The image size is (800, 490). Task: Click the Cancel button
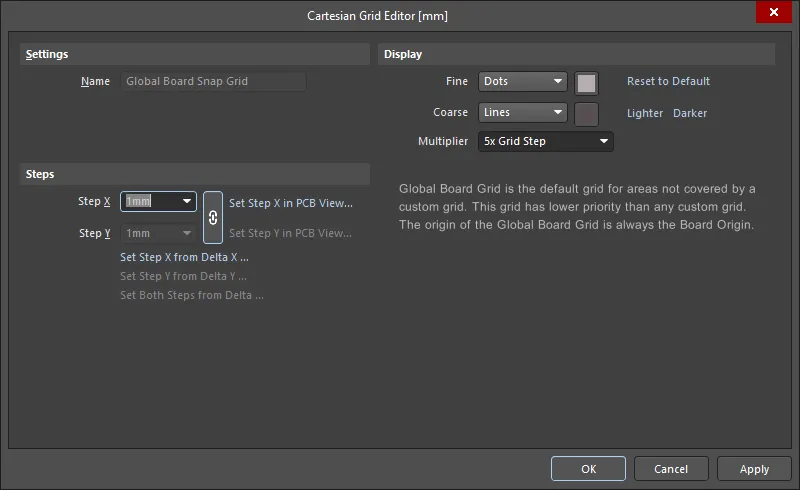(x=671, y=469)
